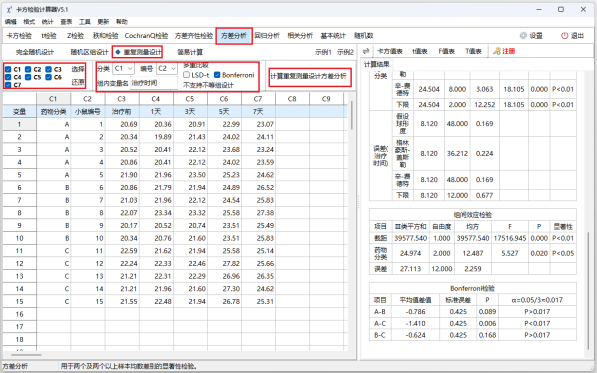Click the 设置 gear icon

(x=524, y=35)
